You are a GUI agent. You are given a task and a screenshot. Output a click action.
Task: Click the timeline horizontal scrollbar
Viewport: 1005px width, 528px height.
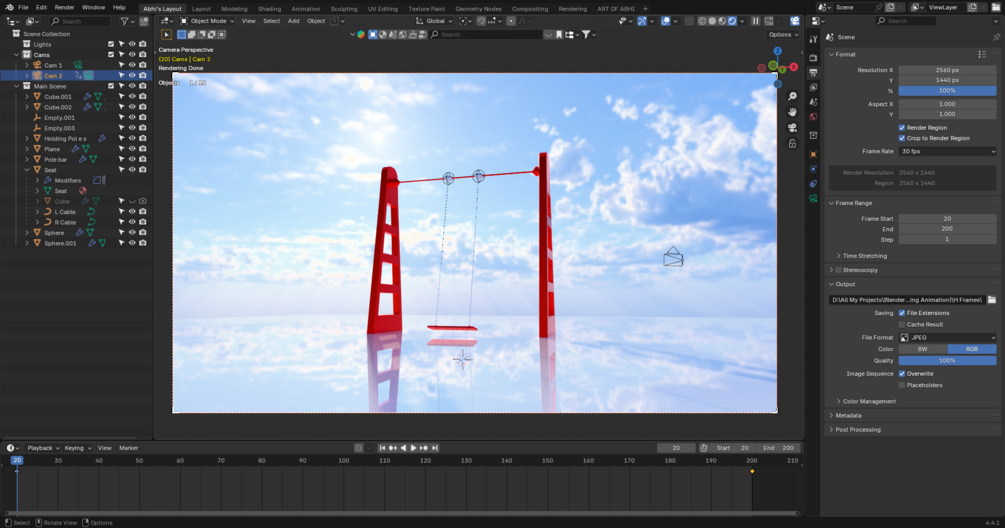point(402,513)
